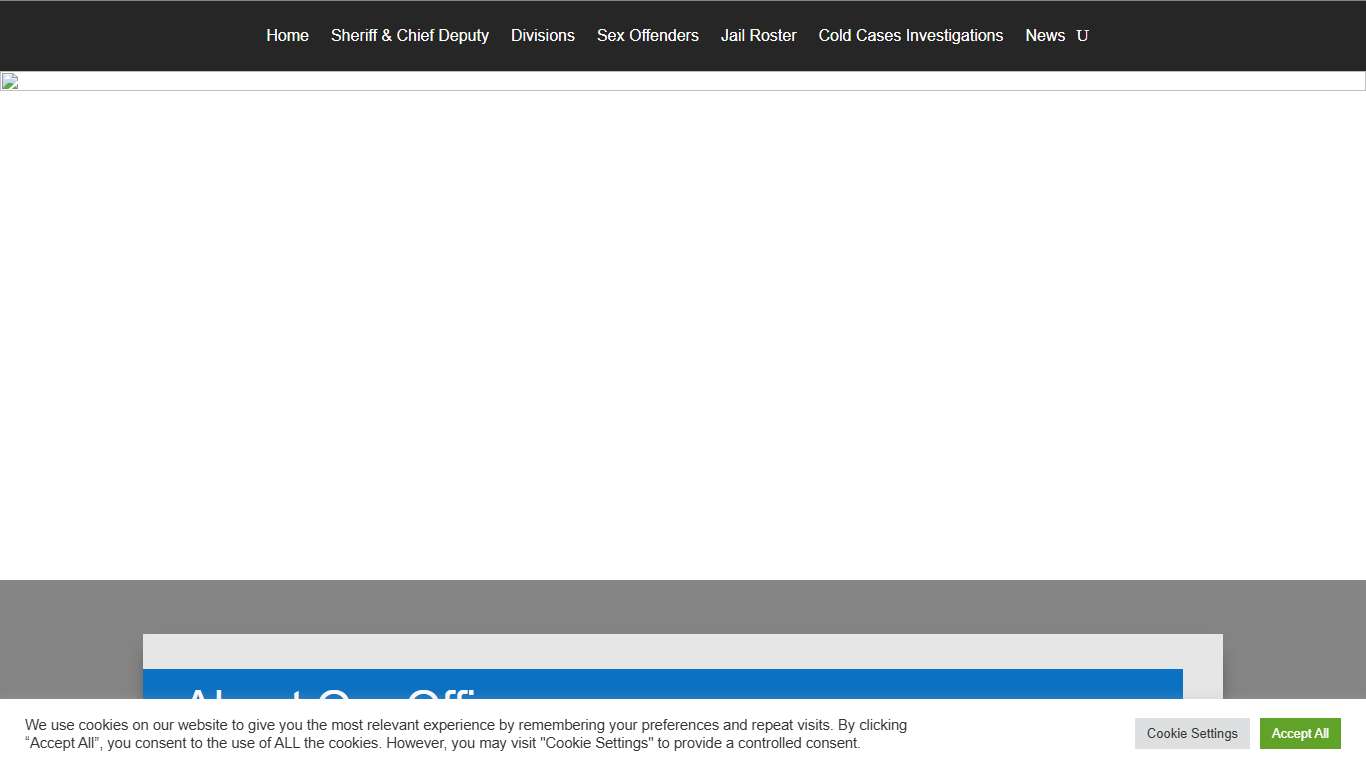Screen dimensions: 1366x768
Task: Click the broken image icon below the navbar
Action: pyautogui.click(x=10, y=82)
